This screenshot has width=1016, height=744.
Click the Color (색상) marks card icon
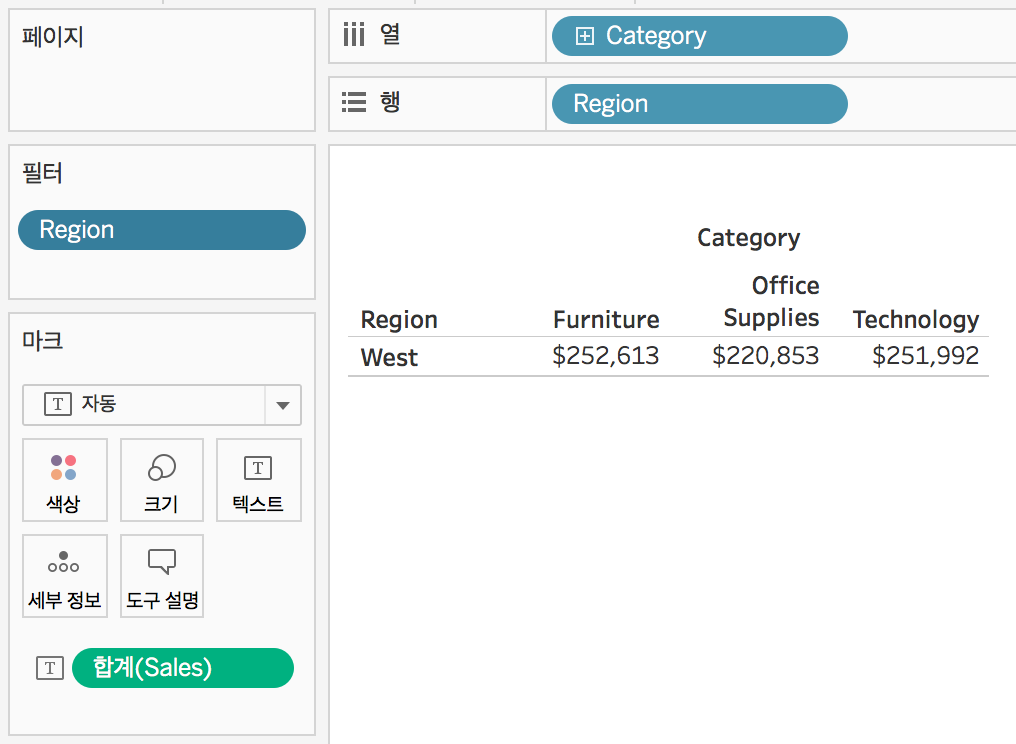(64, 480)
